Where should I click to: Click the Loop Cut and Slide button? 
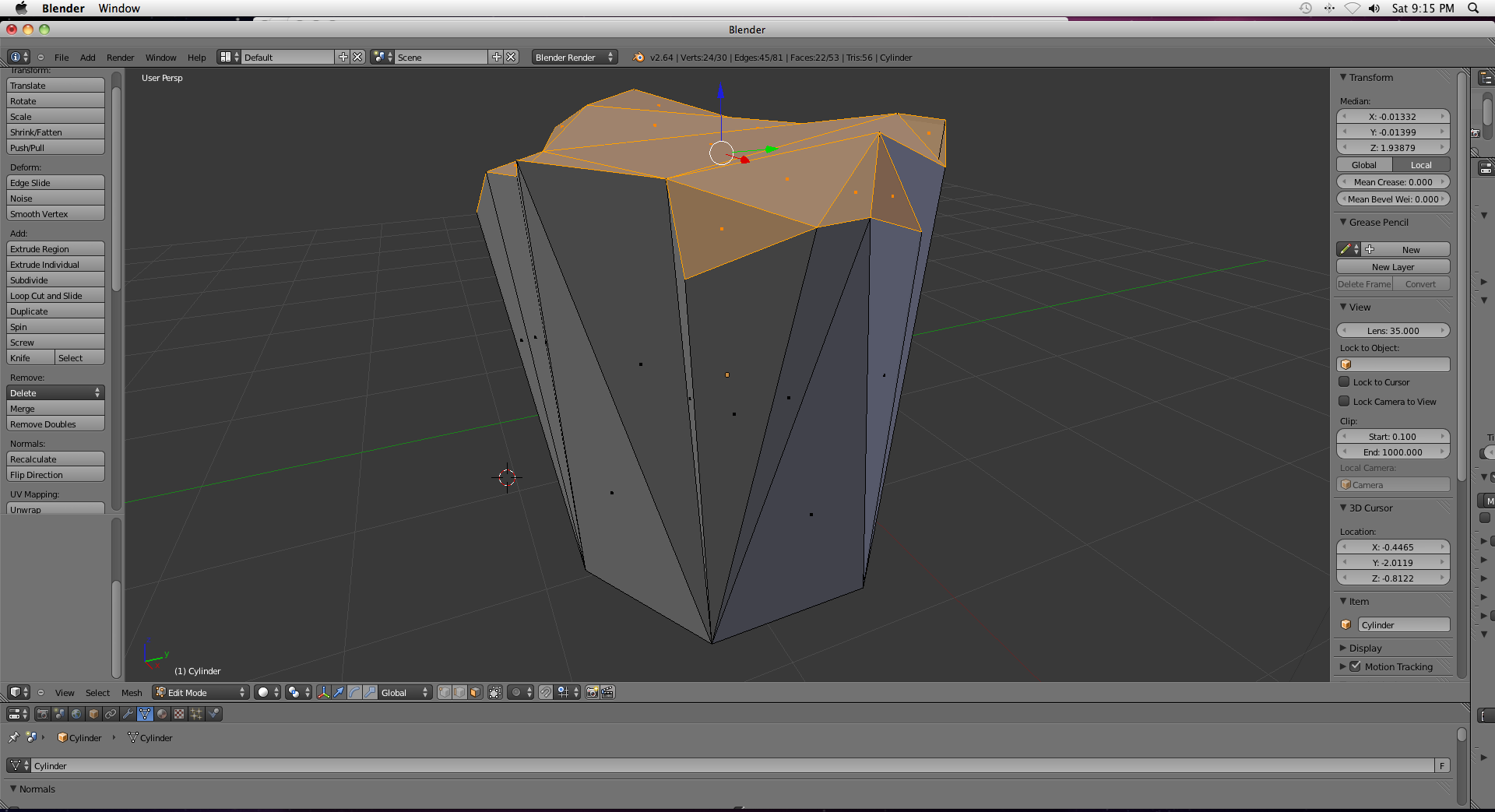click(55, 295)
